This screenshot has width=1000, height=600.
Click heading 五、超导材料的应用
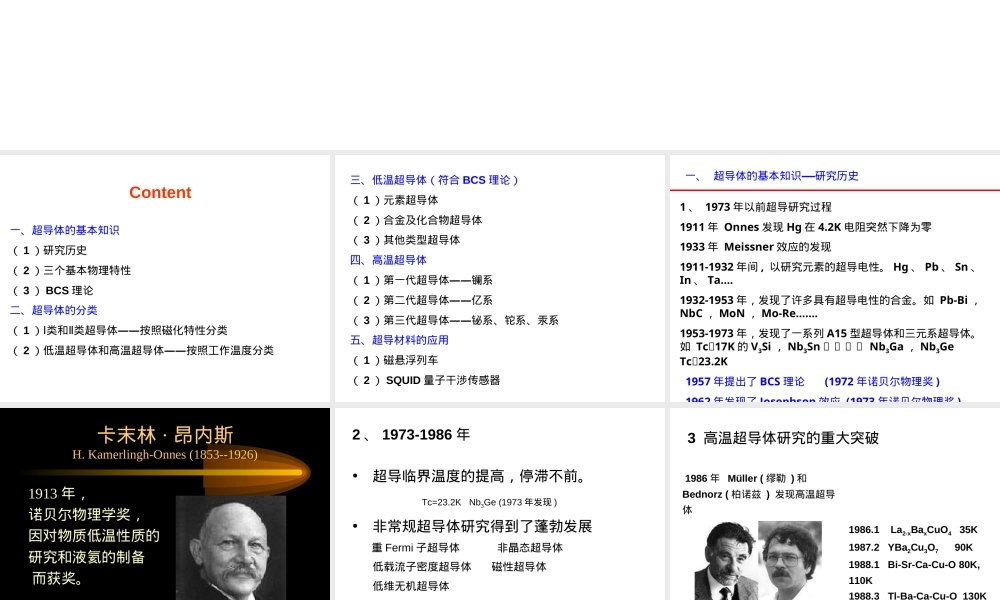click(399, 340)
